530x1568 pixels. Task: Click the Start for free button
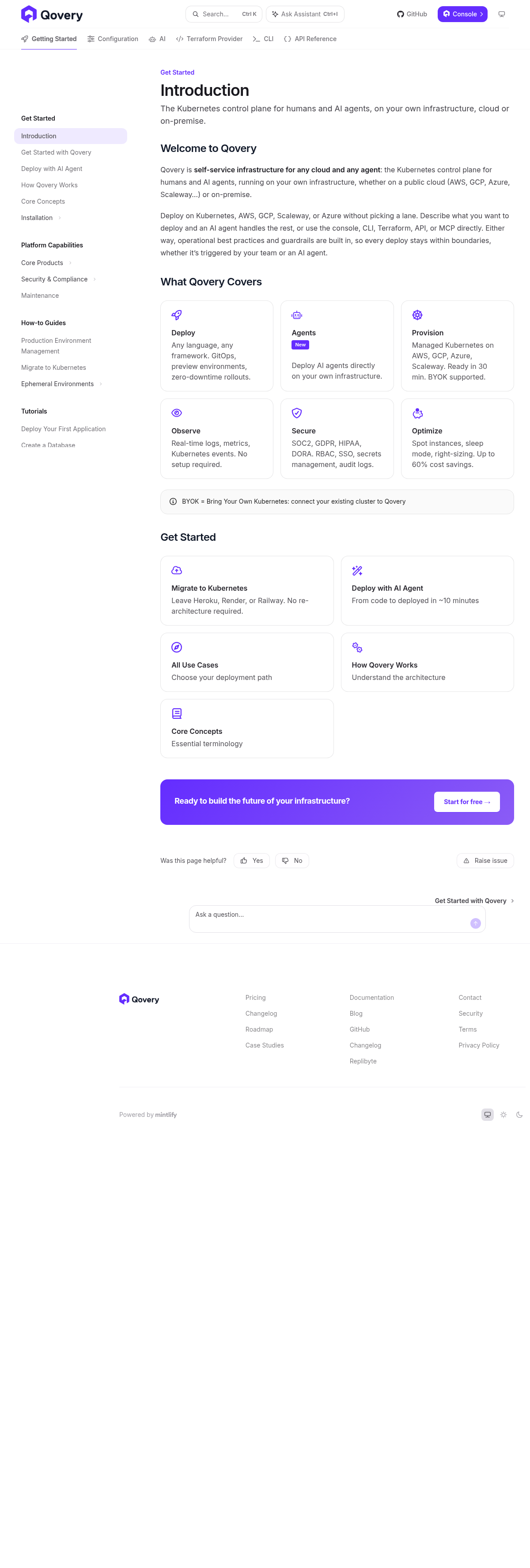[x=467, y=801]
